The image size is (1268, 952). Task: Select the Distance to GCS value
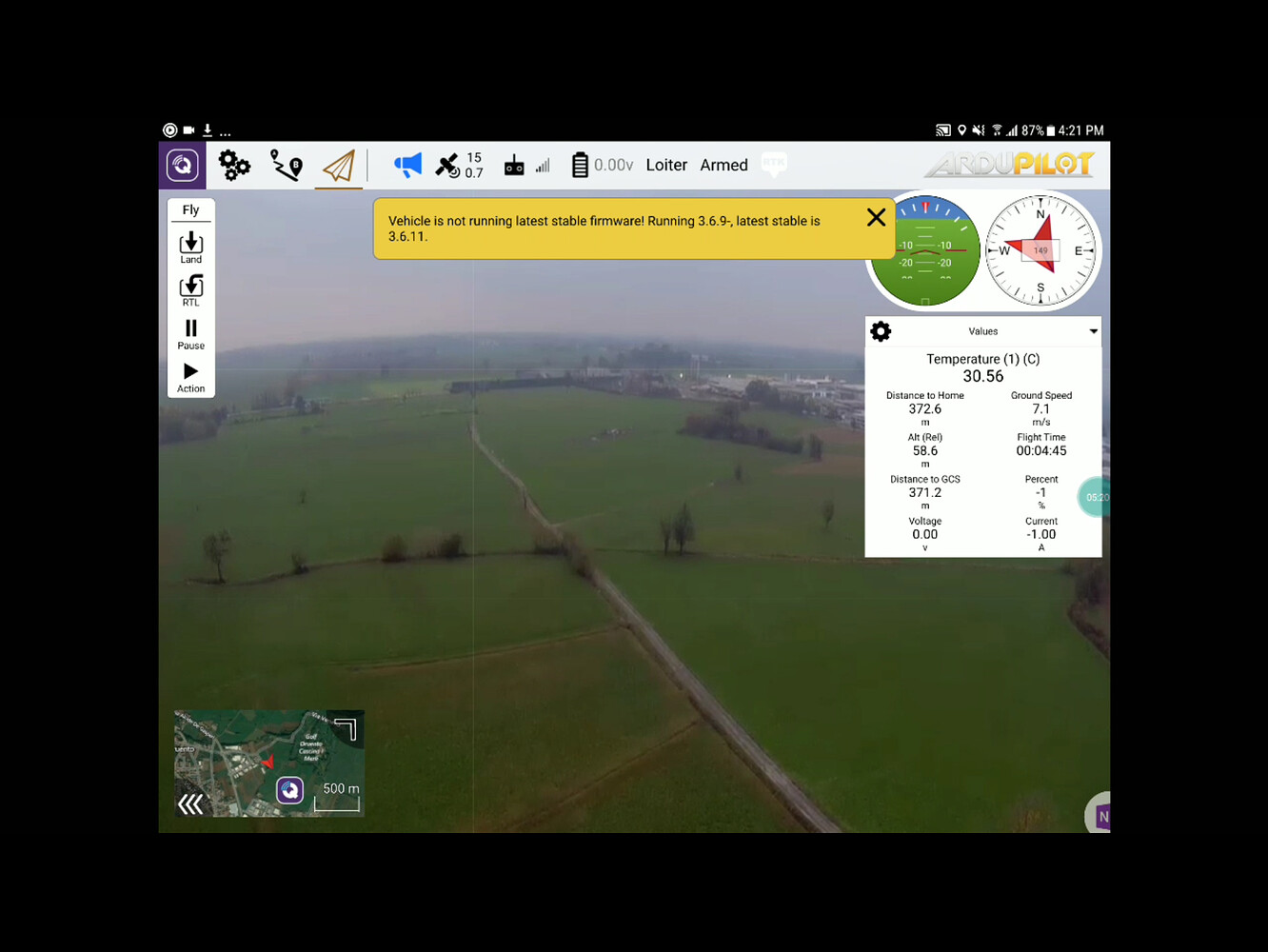click(x=925, y=492)
